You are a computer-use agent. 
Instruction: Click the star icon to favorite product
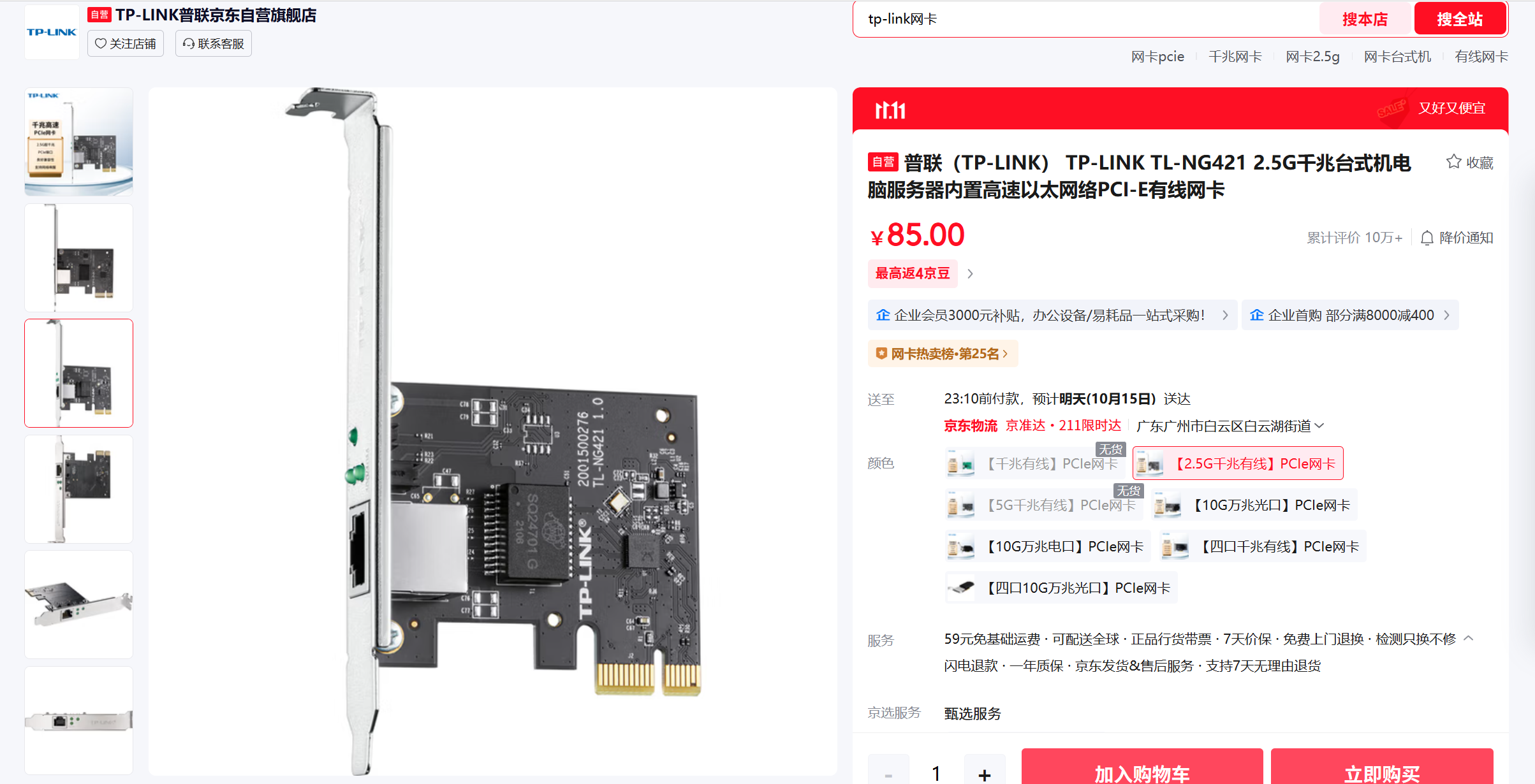[1453, 162]
